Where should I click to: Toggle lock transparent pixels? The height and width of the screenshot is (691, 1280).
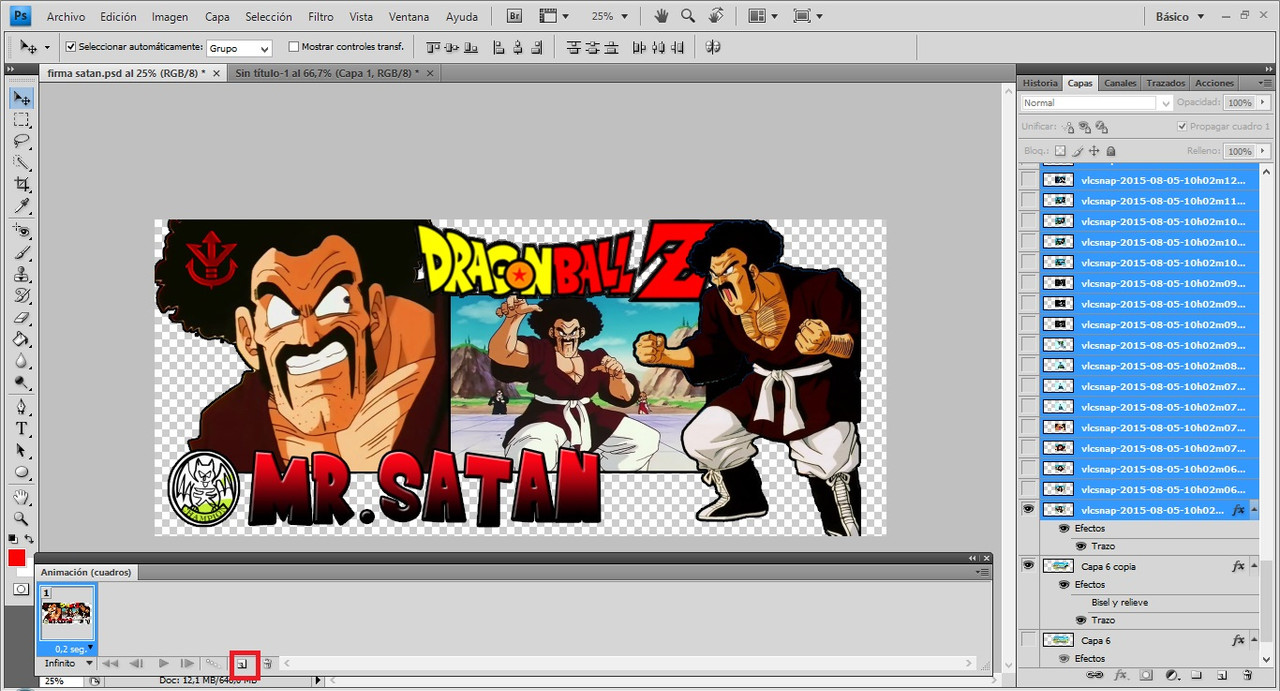(x=1061, y=151)
